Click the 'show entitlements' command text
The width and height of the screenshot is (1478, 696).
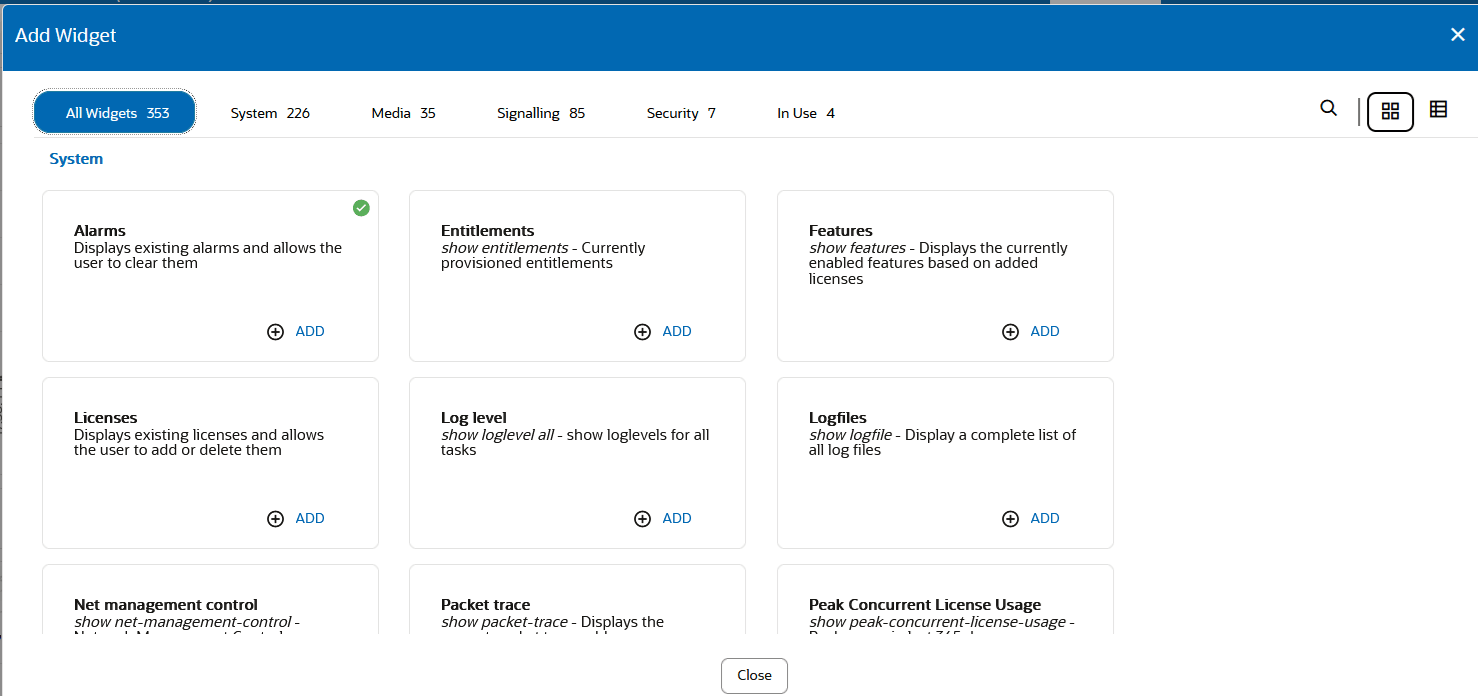point(505,248)
